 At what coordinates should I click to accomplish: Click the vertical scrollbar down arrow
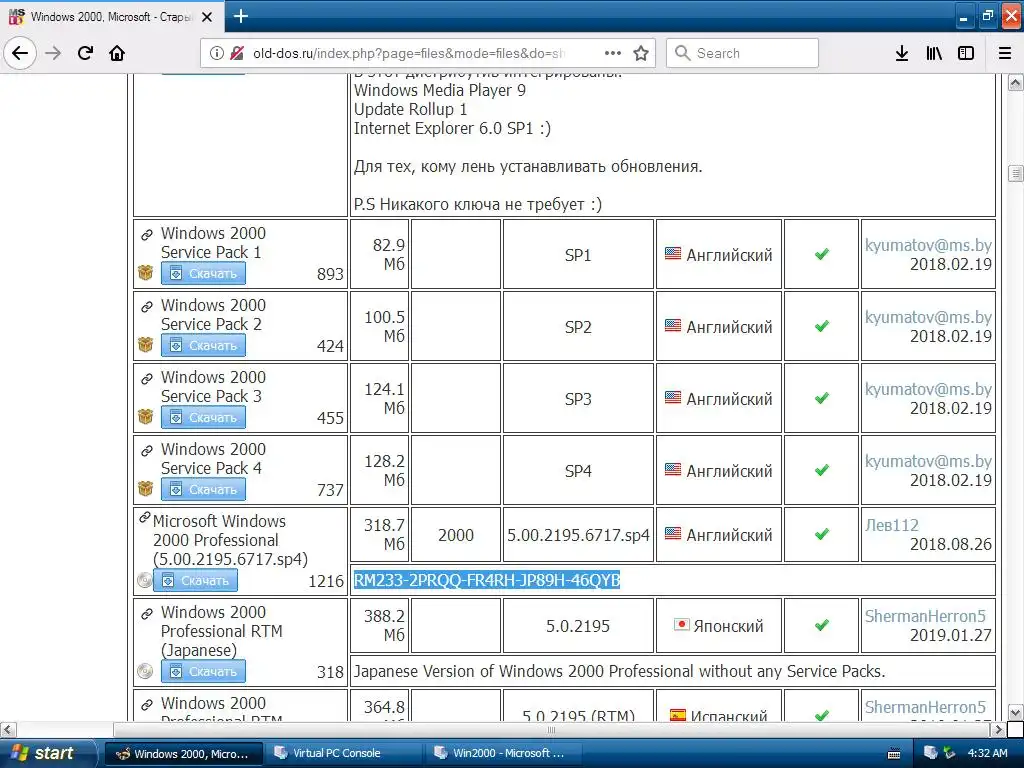coord(1016,712)
